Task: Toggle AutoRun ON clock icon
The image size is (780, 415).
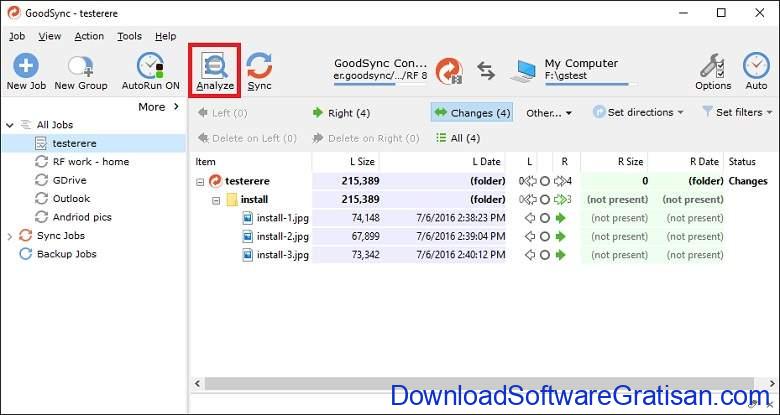Action: tap(150, 66)
